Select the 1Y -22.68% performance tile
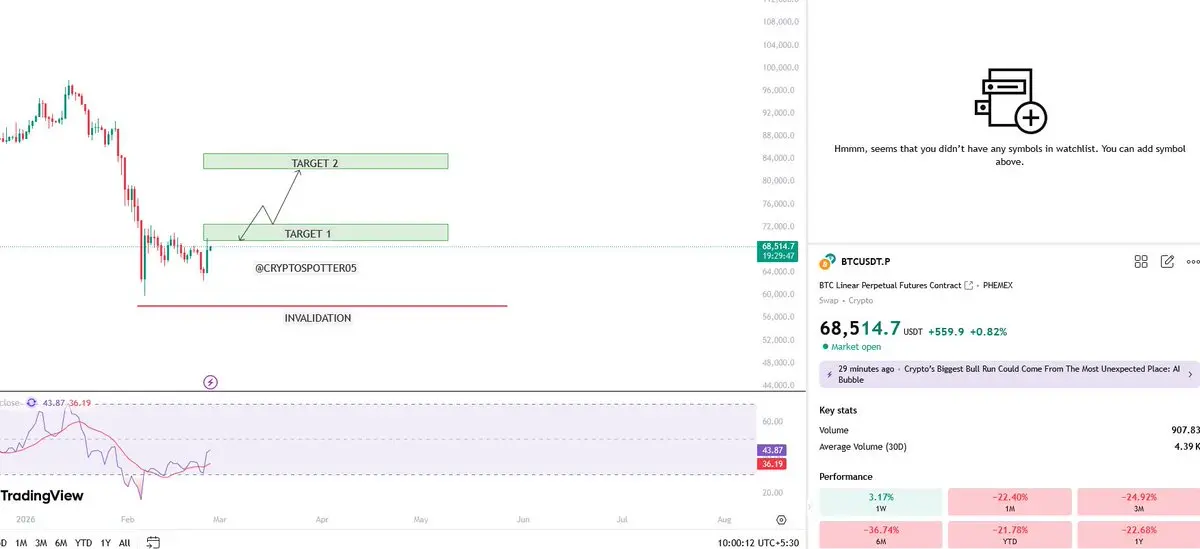The image size is (1200, 549). pos(1138,534)
